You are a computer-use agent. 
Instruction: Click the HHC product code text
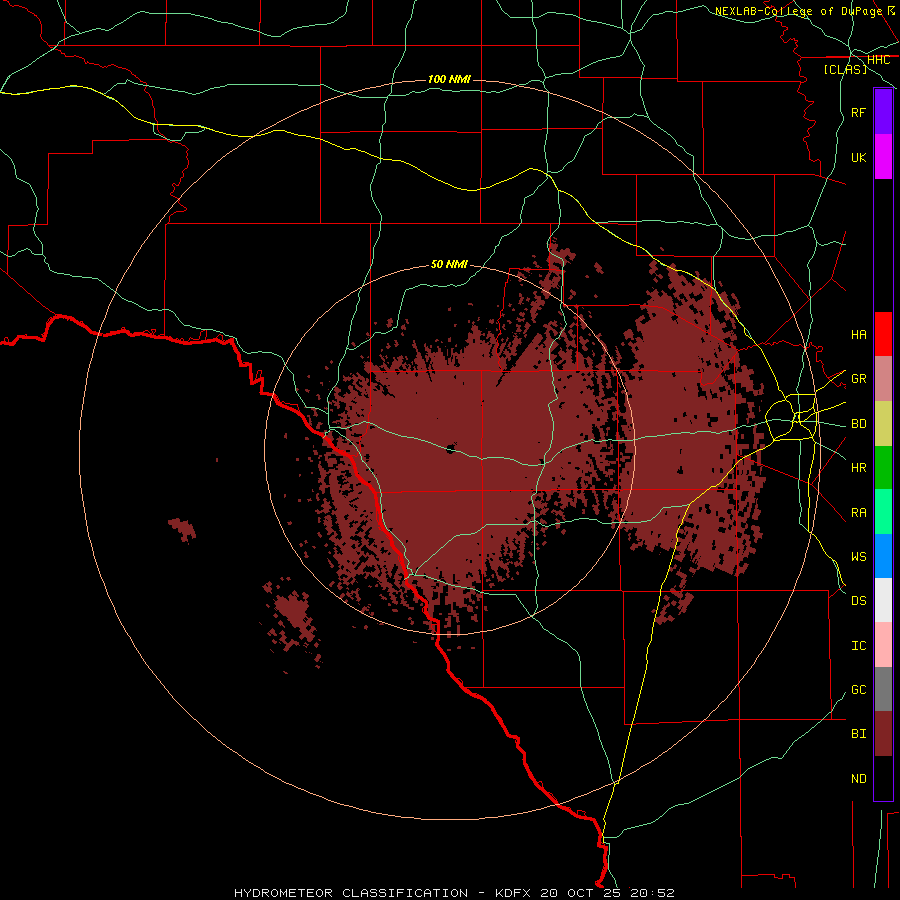click(878, 60)
